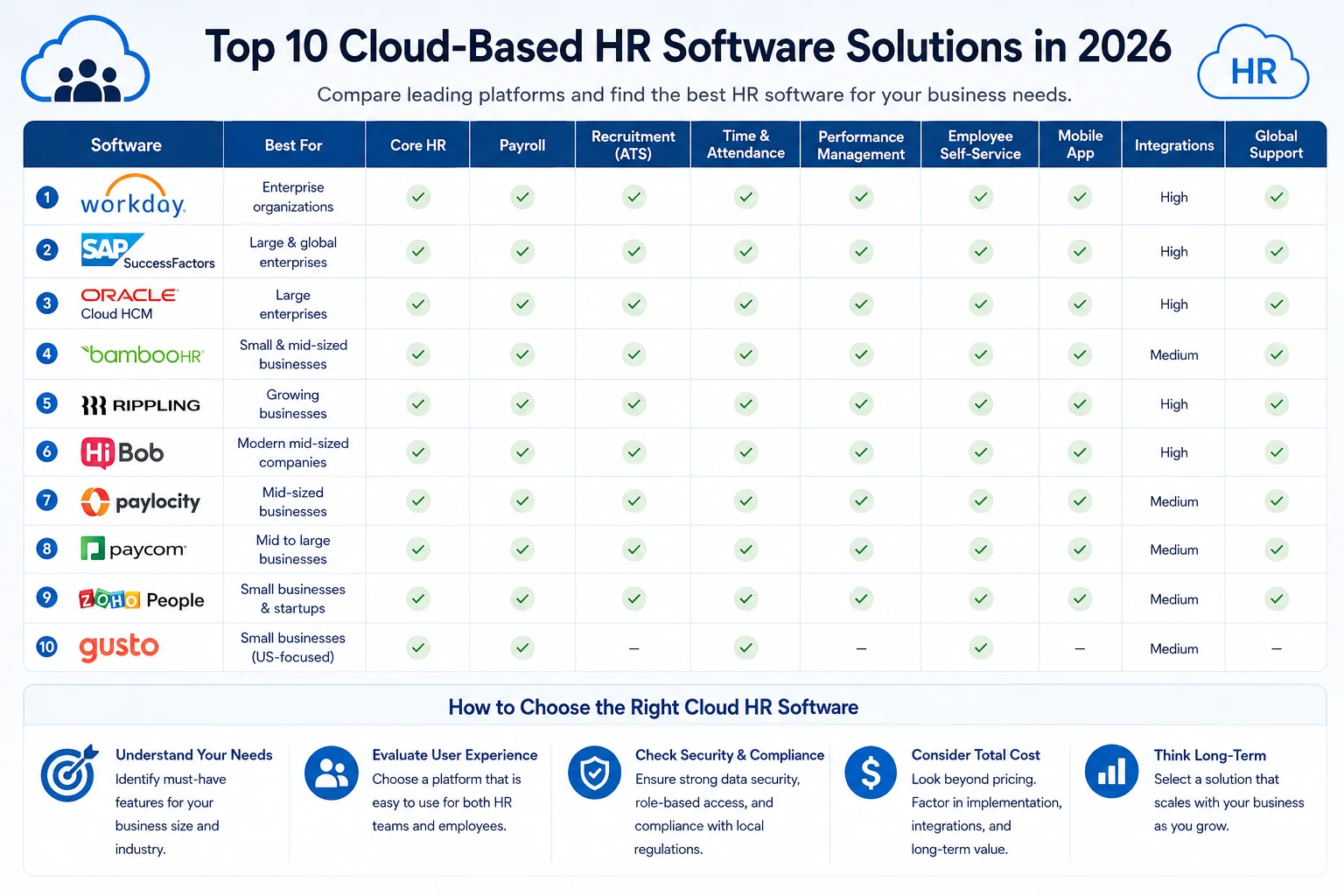This screenshot has width=1344, height=896.
Task: Click the 'Compare leading platforms' subtitle
Action: [x=694, y=94]
